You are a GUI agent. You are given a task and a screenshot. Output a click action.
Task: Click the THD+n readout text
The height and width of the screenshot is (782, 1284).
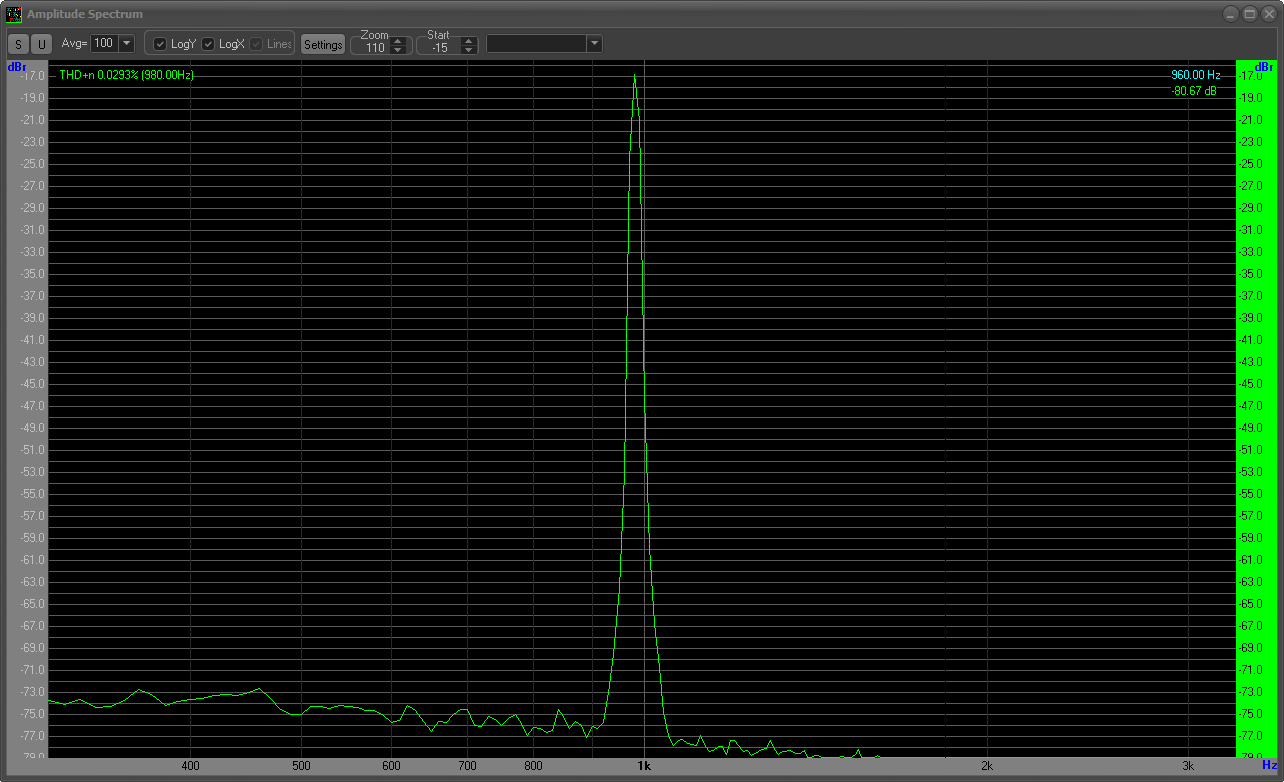[x=126, y=75]
